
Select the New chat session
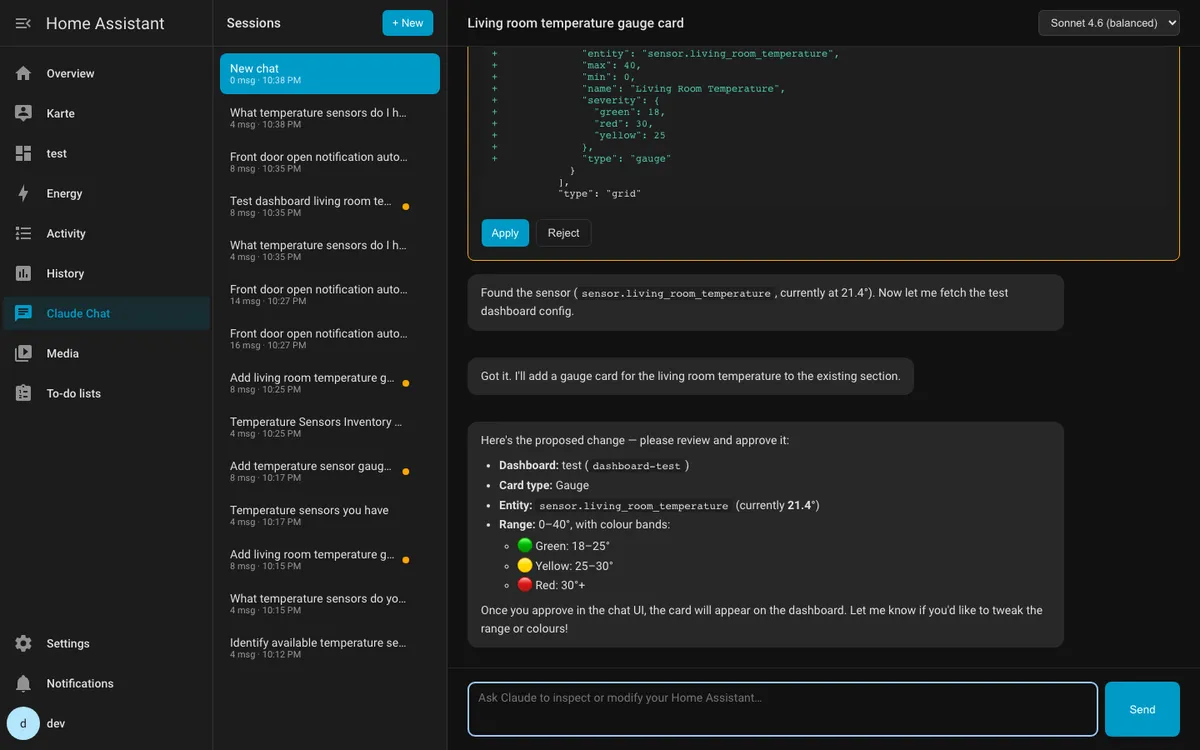tap(330, 74)
